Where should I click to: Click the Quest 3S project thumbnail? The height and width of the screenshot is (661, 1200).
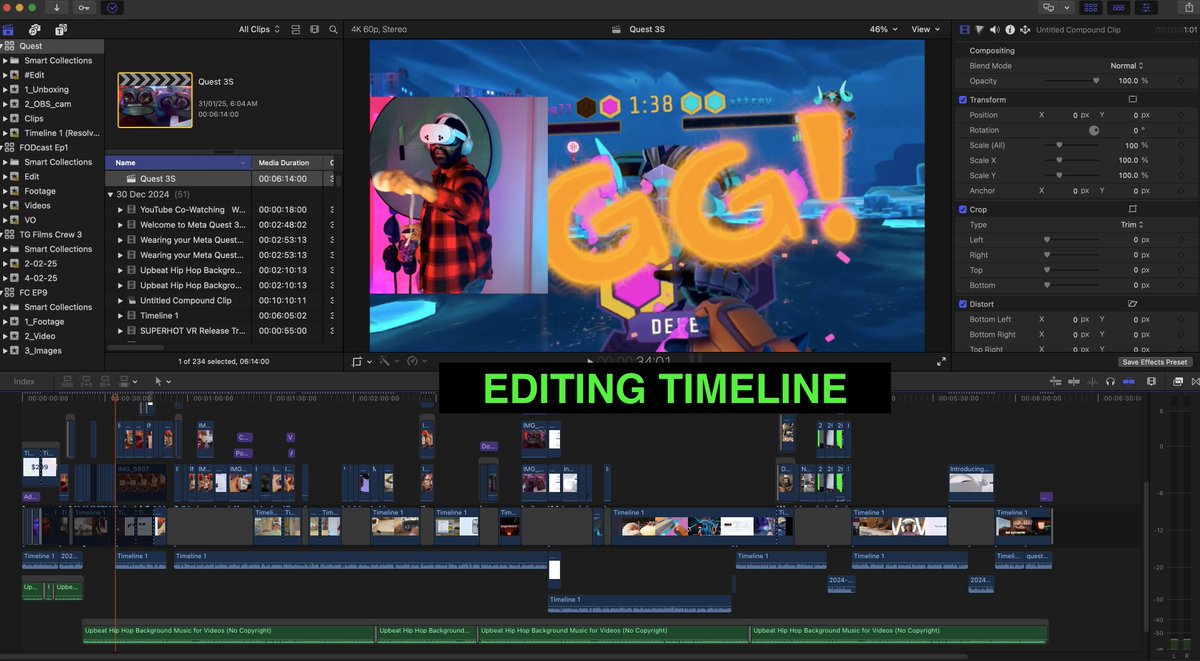pos(155,100)
